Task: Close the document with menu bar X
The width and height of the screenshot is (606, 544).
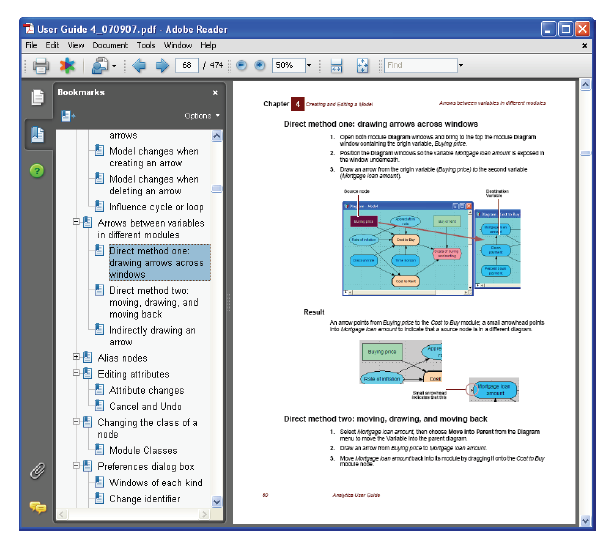Action: pos(585,46)
